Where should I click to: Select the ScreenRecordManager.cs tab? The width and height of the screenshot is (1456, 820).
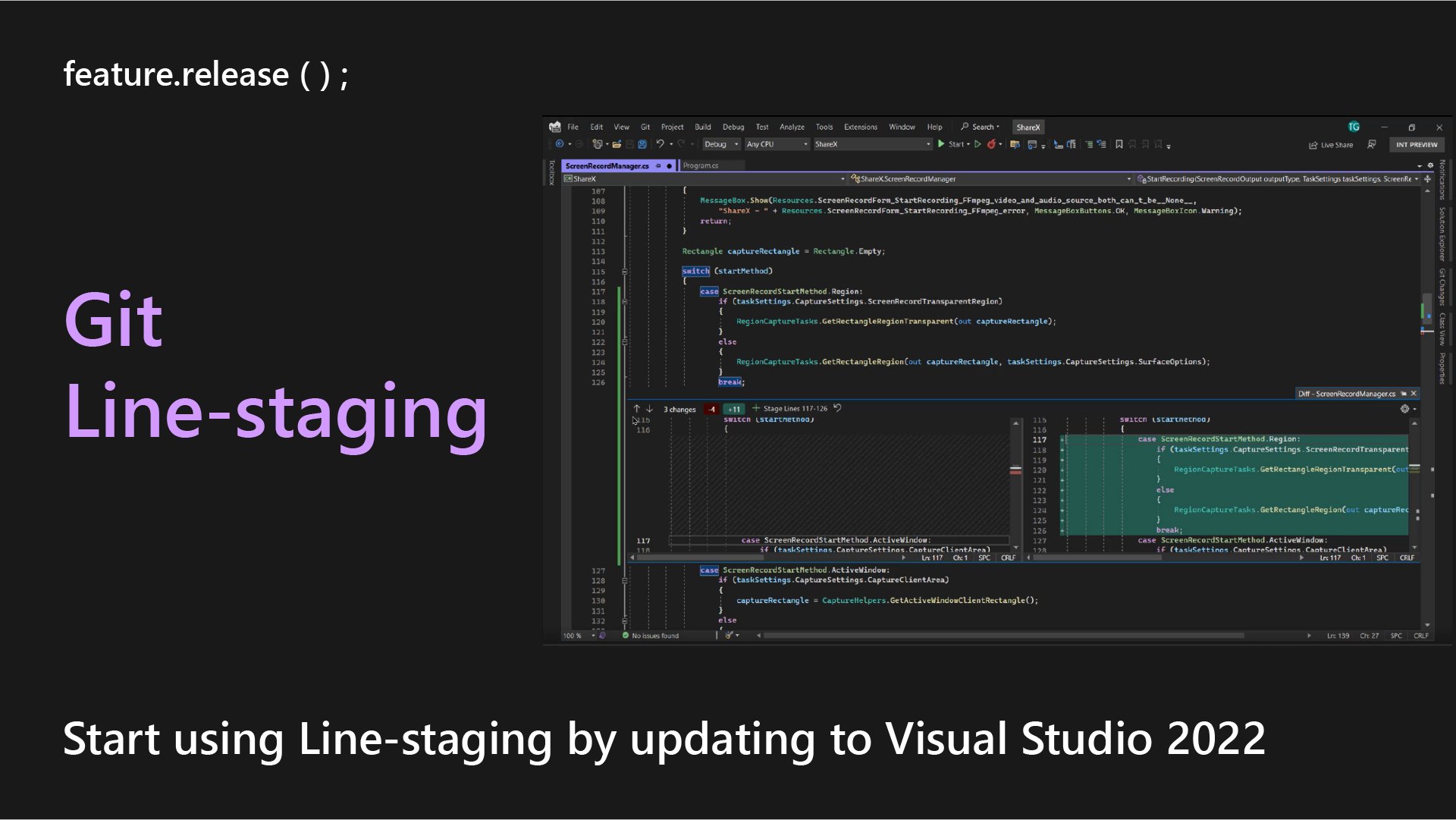[607, 165]
